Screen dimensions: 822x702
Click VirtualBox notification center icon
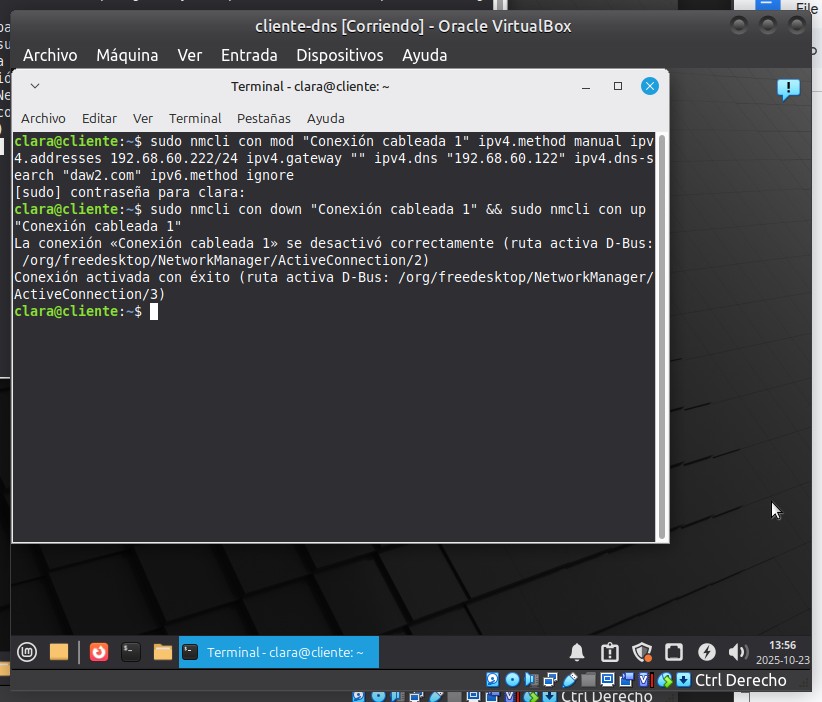[788, 90]
